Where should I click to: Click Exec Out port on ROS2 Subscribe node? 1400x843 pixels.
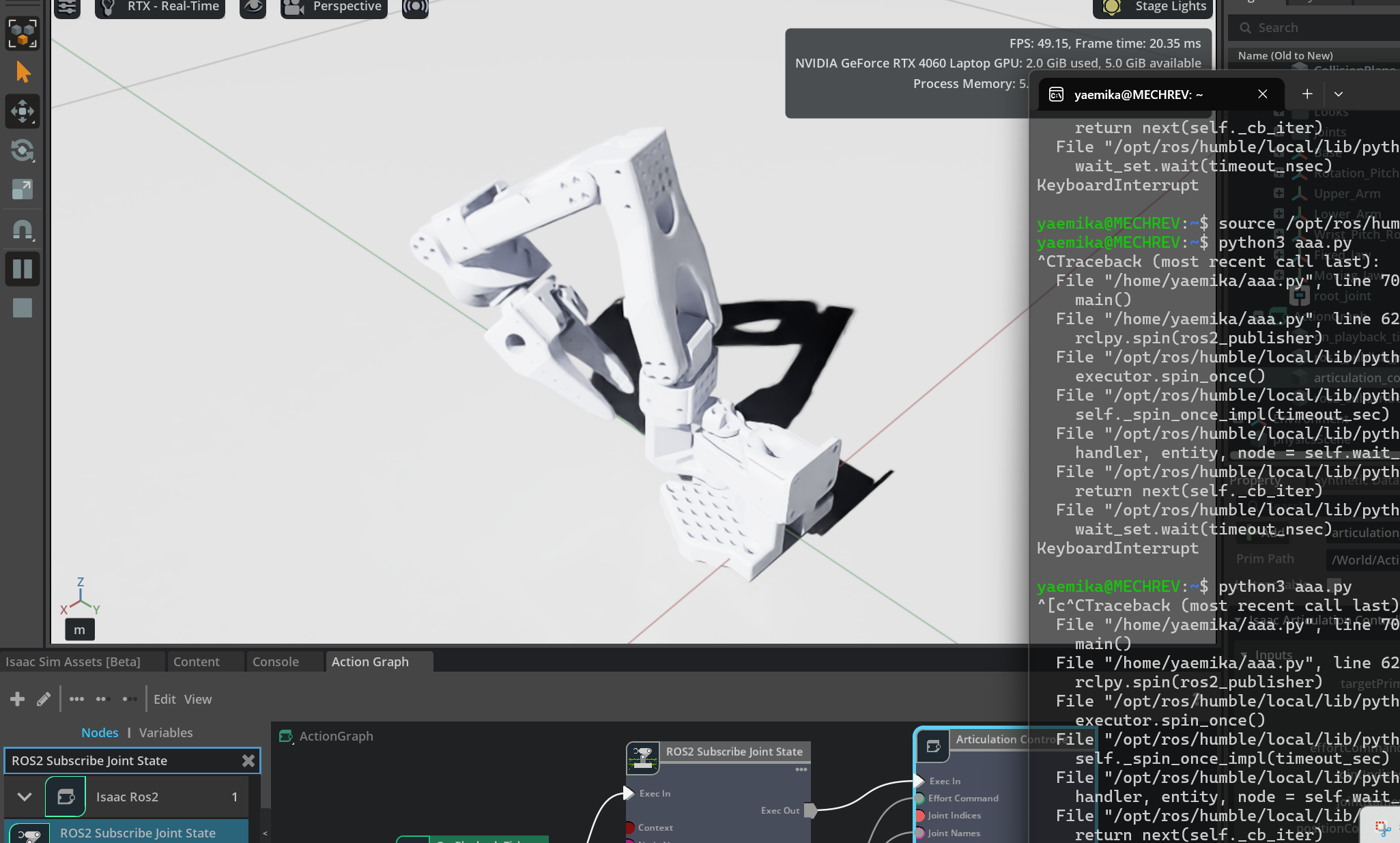click(x=810, y=810)
